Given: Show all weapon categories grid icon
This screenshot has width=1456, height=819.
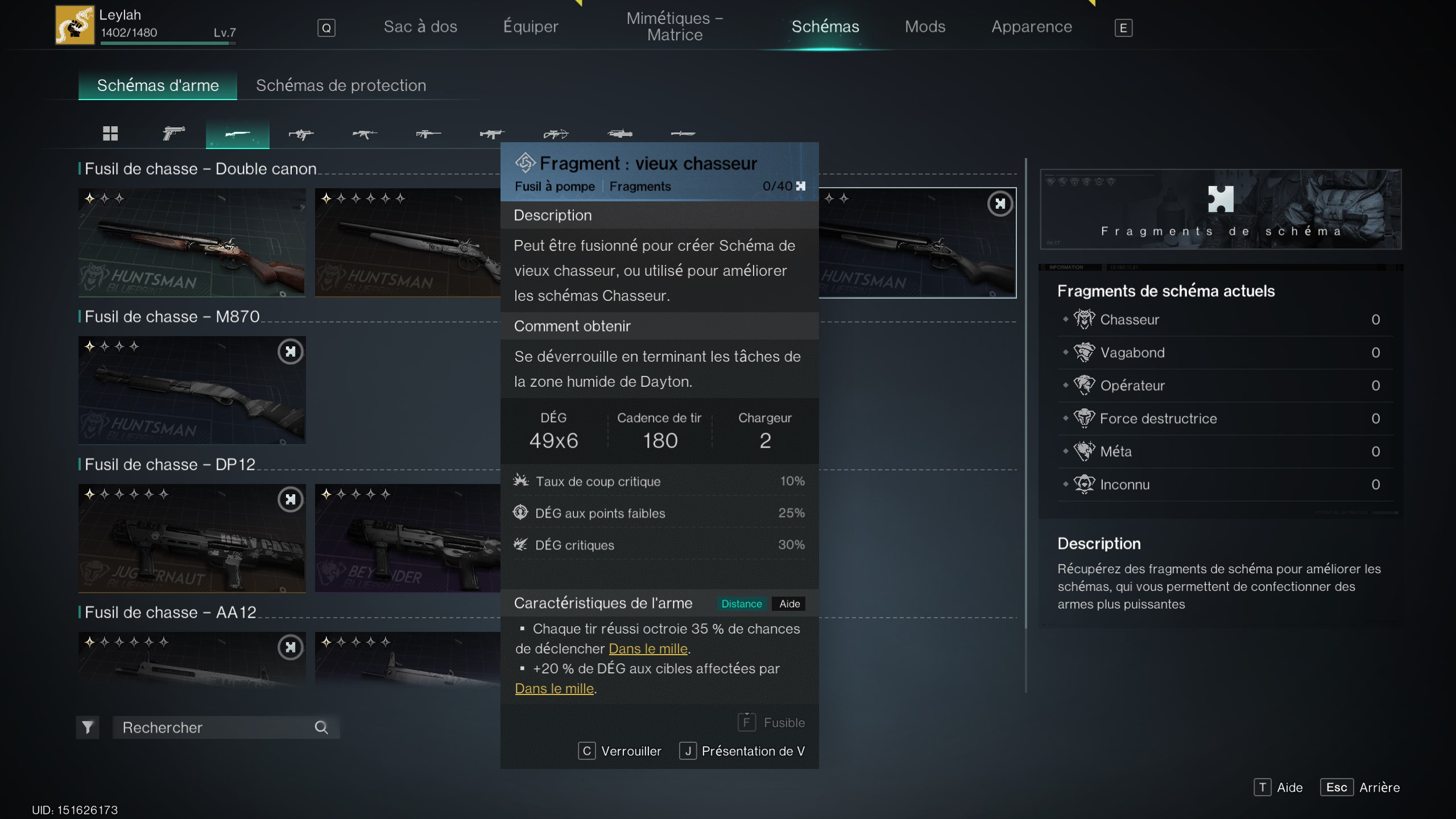Looking at the screenshot, I should (110, 134).
